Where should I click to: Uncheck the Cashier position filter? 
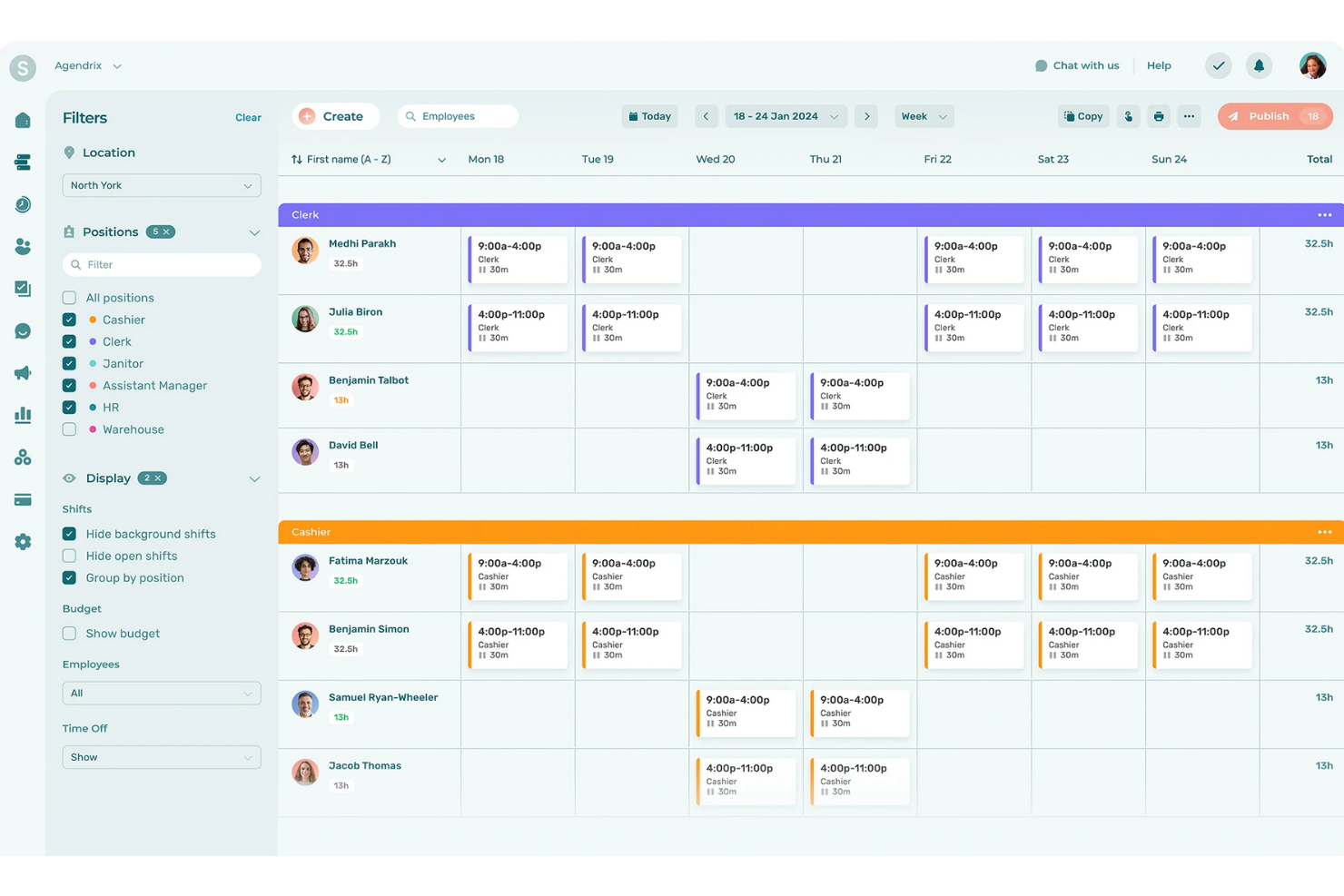[68, 320]
